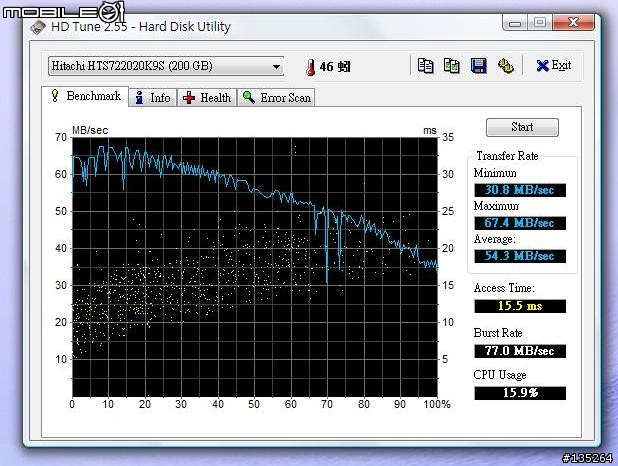Click the 100% axis label
The height and width of the screenshot is (466, 618).
[x=437, y=404]
